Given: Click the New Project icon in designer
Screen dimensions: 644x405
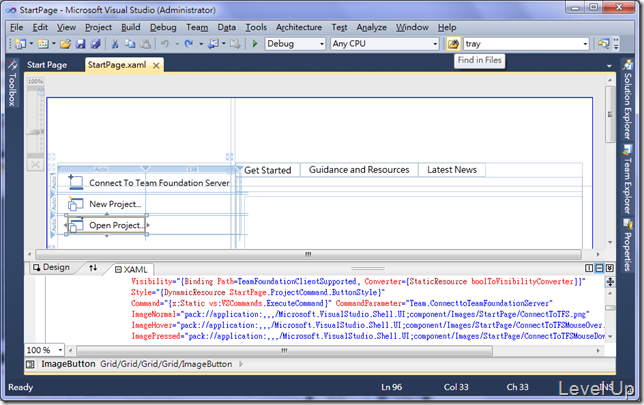Looking at the screenshot, I should (76, 204).
